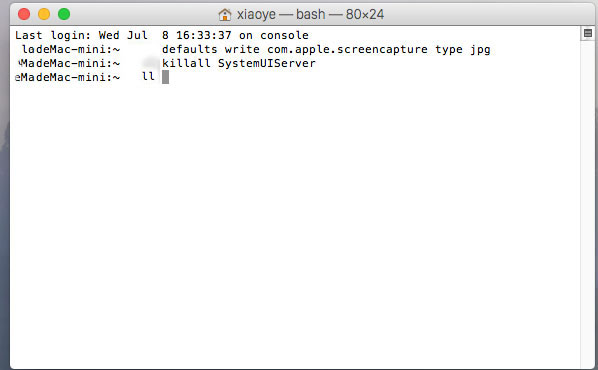The image size is (598, 370).
Task: Click the window title 'xiaoye — bash — 80×24'
Action: 310,14
